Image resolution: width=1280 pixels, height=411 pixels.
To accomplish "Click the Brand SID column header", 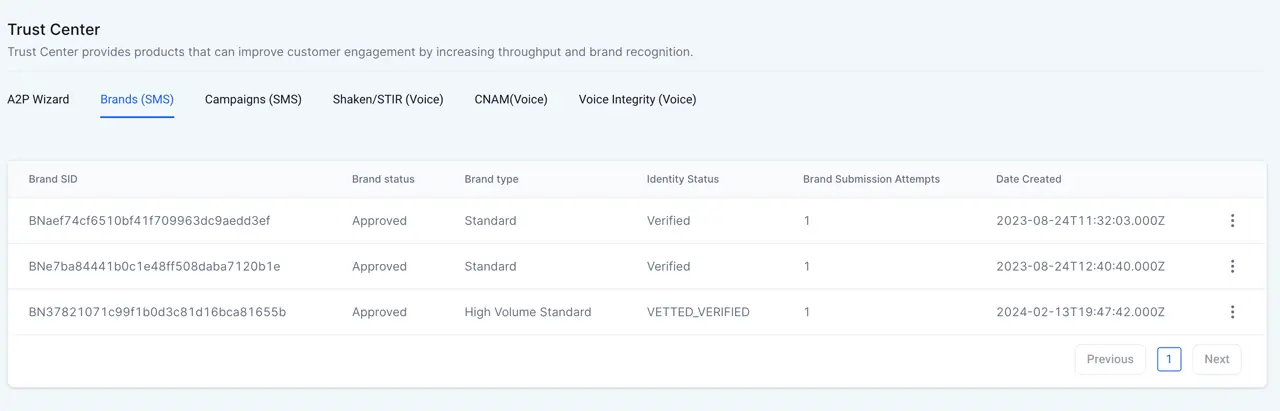I will tap(53, 179).
